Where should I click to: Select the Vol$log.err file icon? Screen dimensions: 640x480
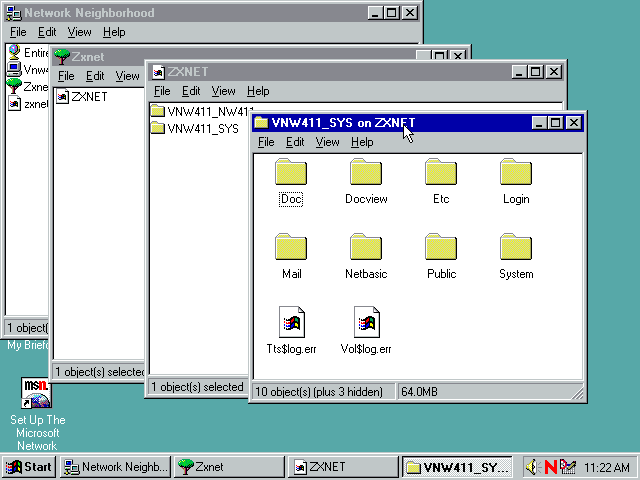pos(367,322)
